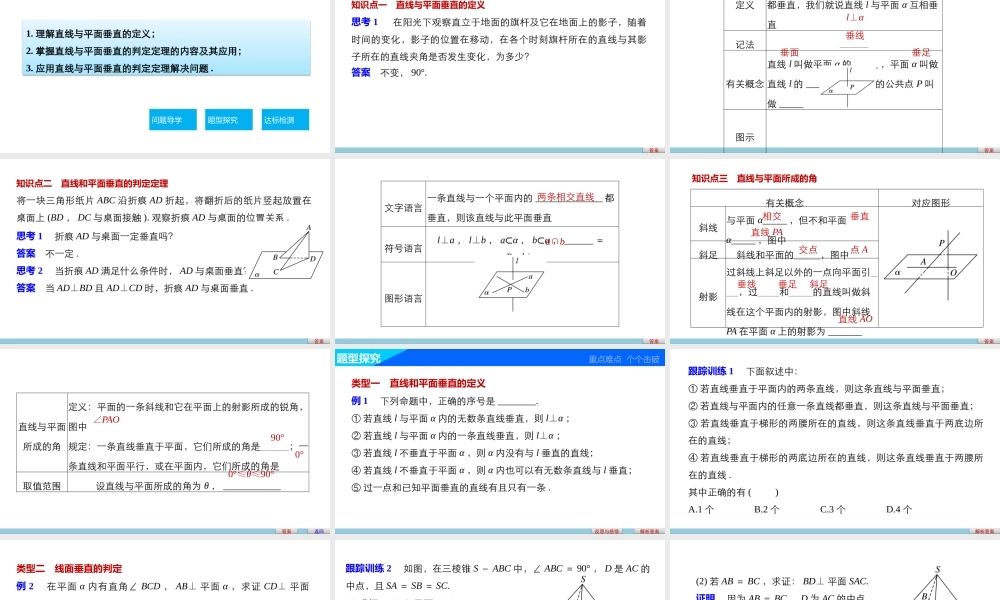Select answer option A.1 个
Screen dimensions: 1000x600
click(x=701, y=509)
